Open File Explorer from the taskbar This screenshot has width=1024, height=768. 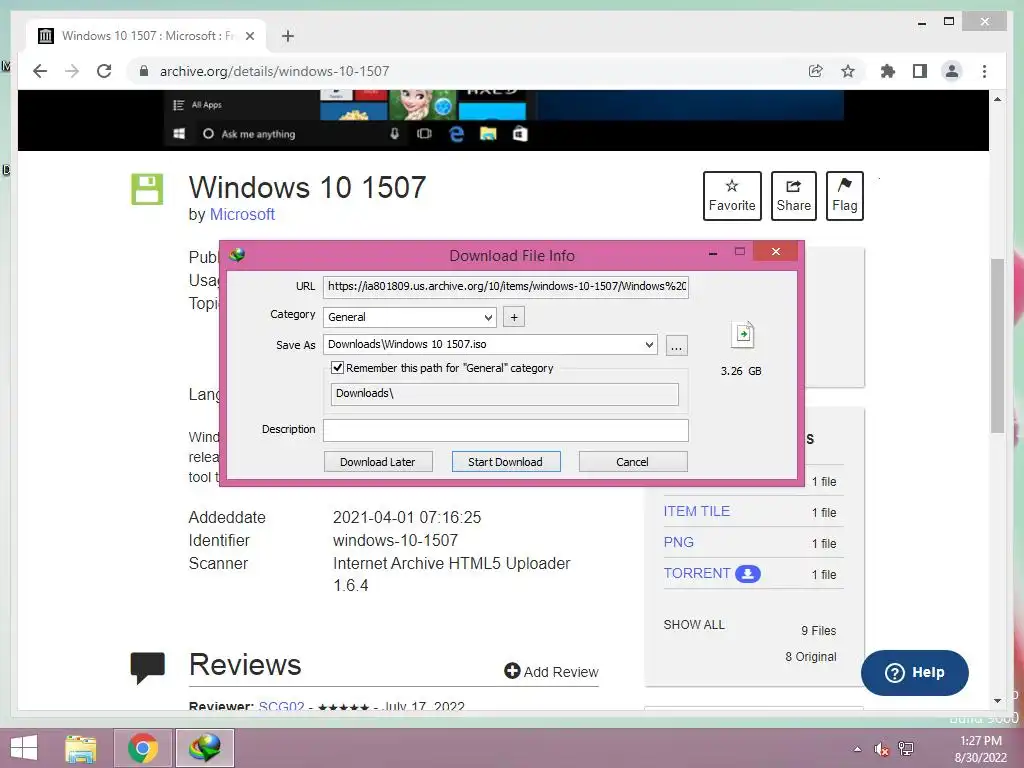[x=80, y=748]
